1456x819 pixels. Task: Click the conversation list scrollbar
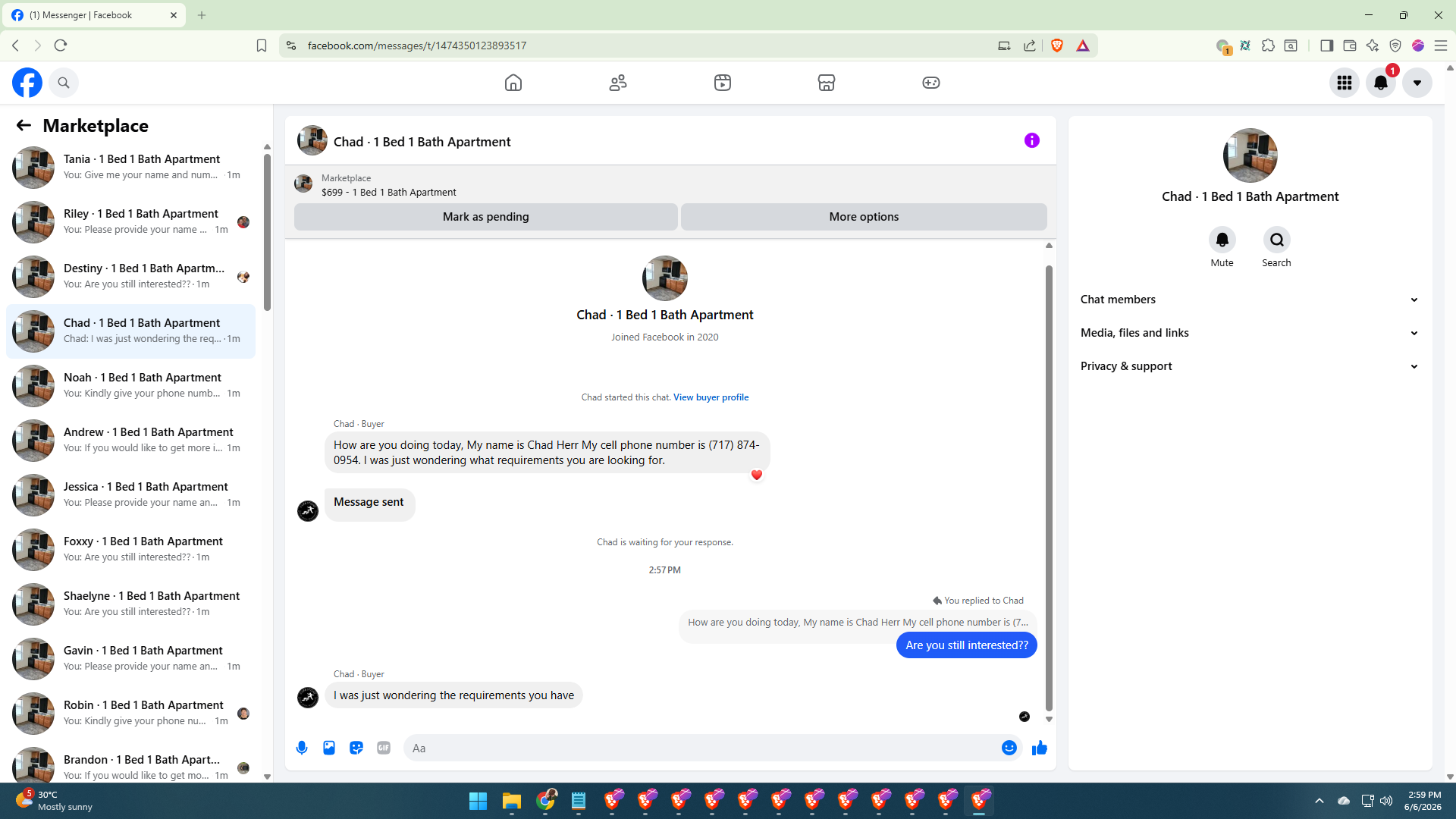267,232
